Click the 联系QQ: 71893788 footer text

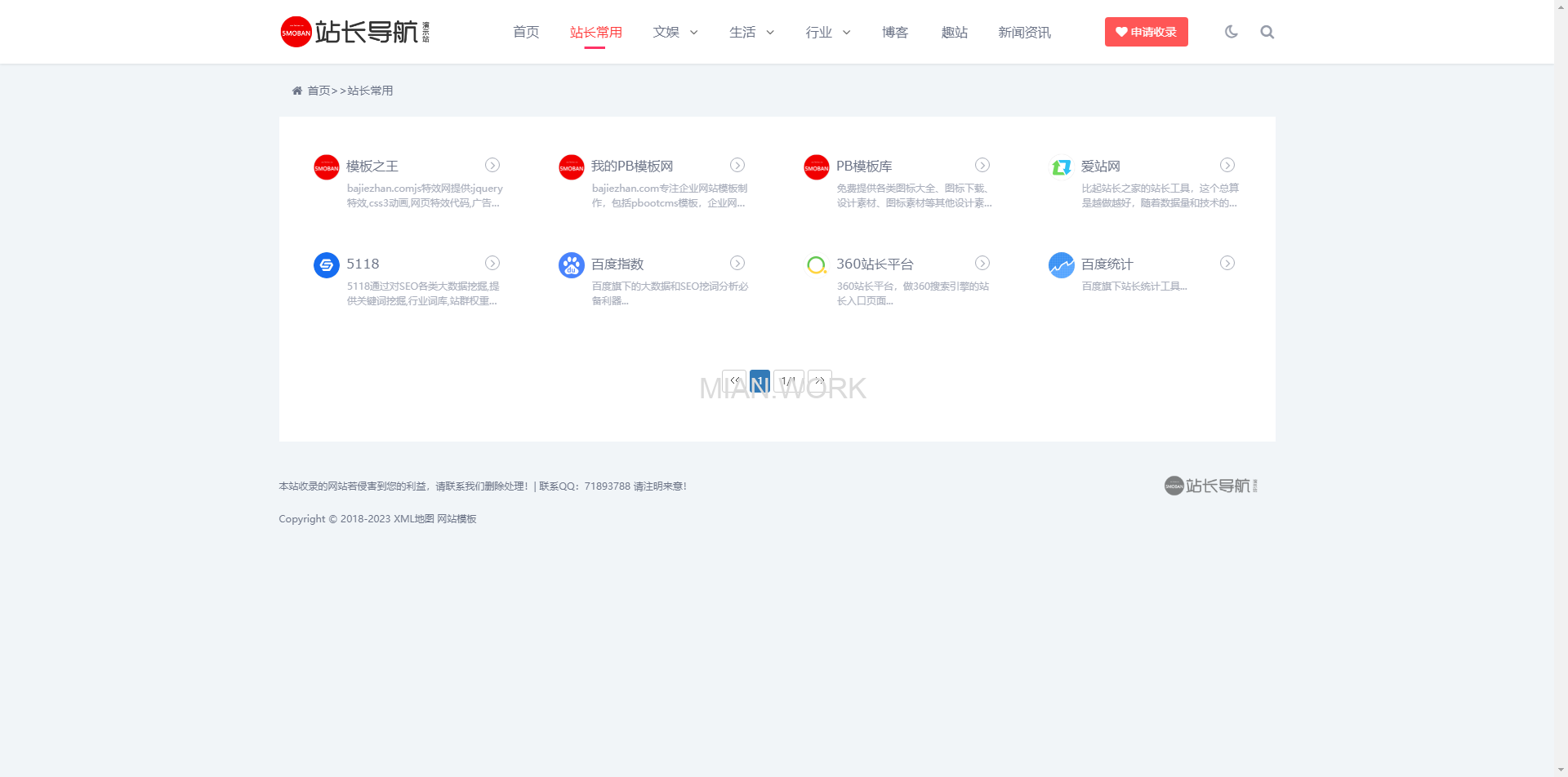(x=585, y=486)
